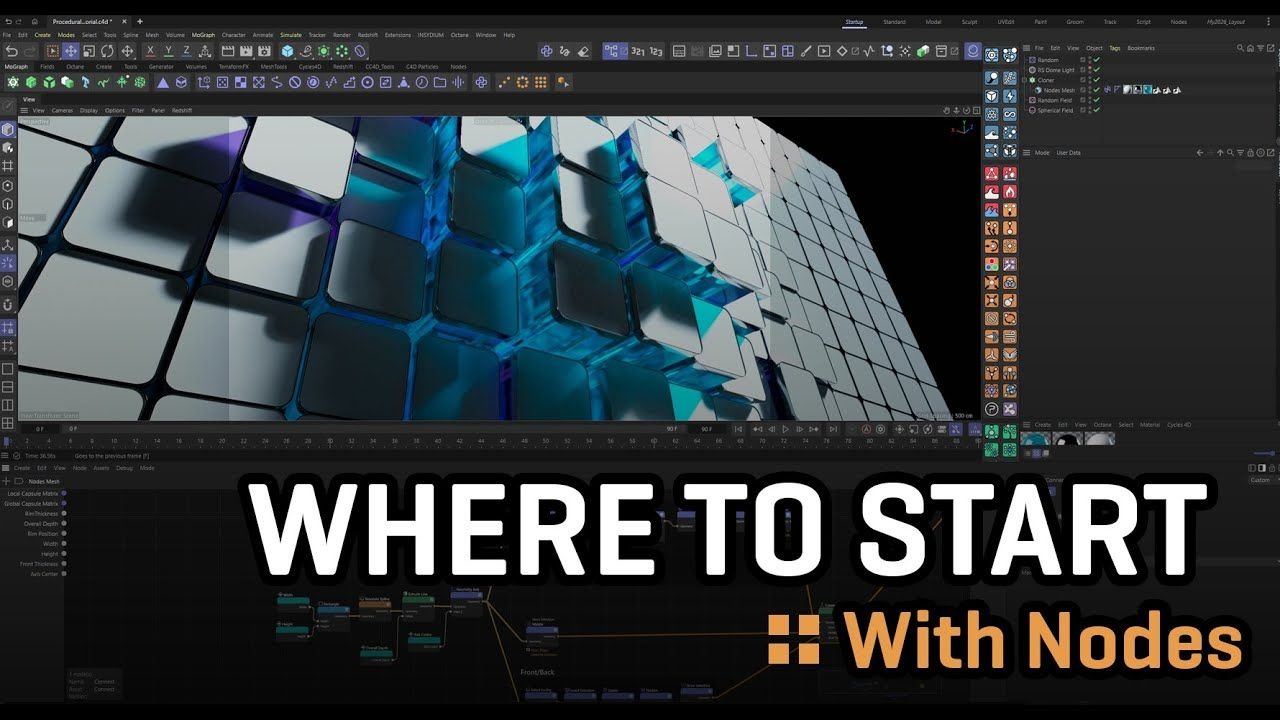Toggle the Cloner green enable checkmark
This screenshot has height=720, width=1280.
(x=1097, y=80)
